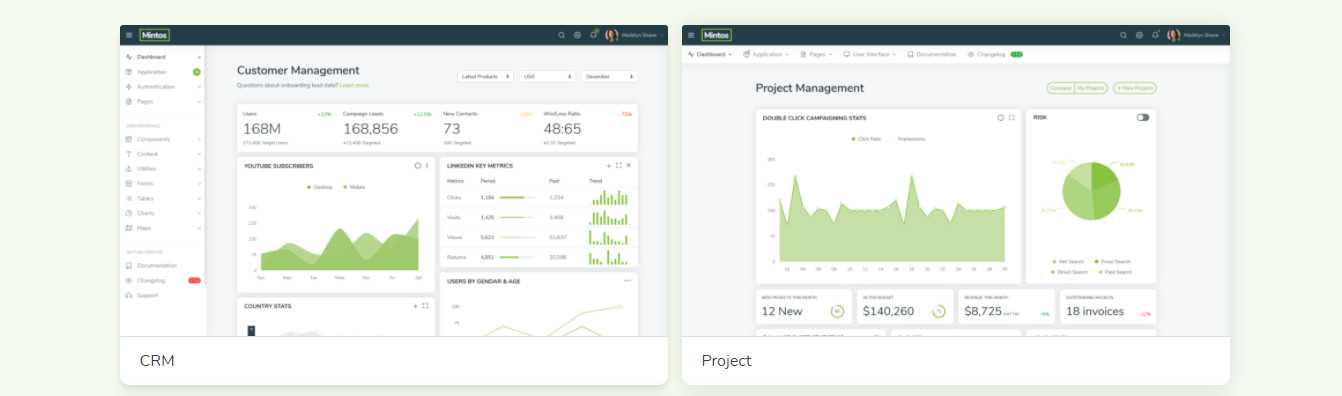Expand the Components sidebar item
Image resolution: width=1342 pixels, height=396 pixels.
pyautogui.click(x=163, y=139)
